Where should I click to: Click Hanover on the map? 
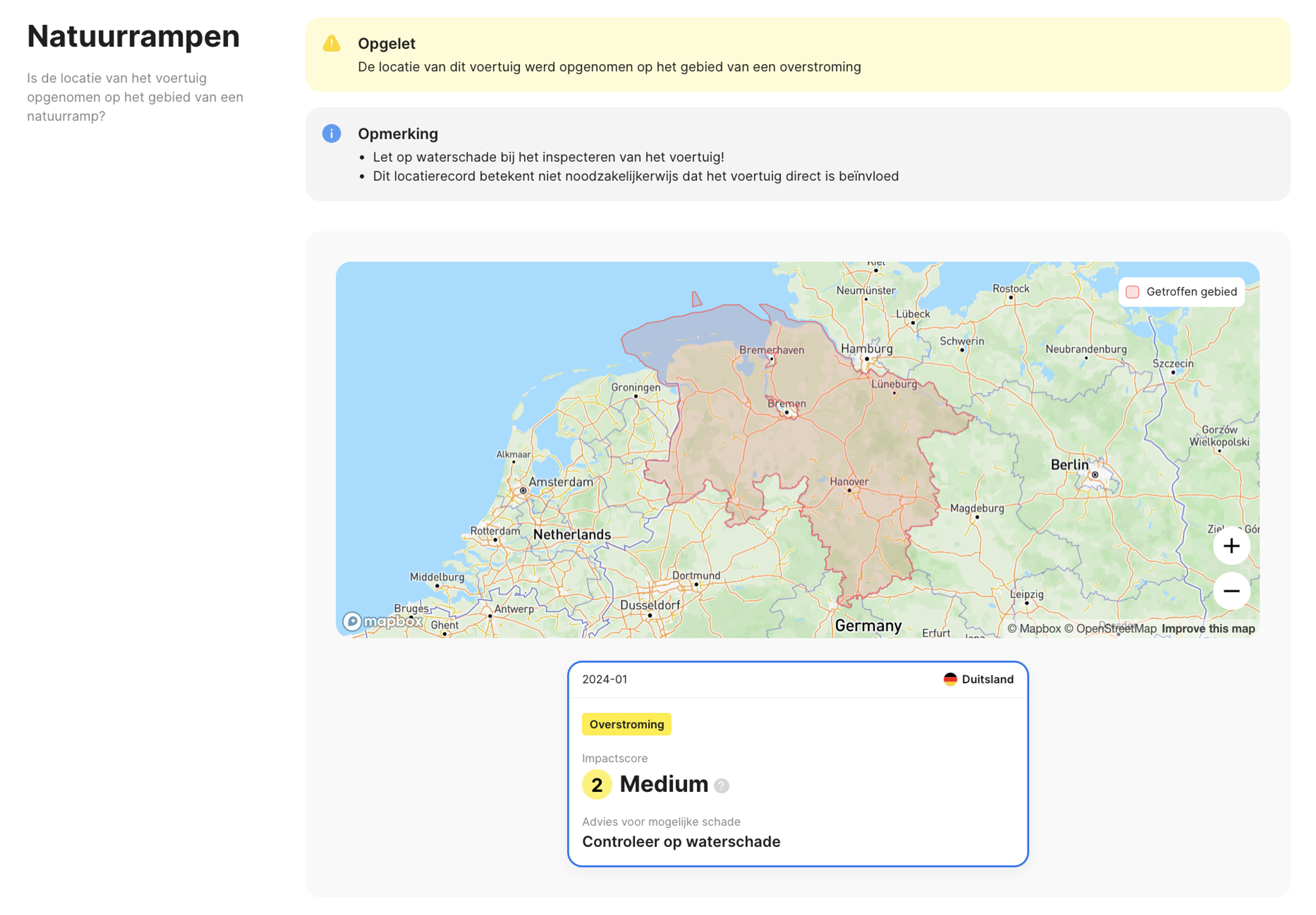click(x=849, y=481)
